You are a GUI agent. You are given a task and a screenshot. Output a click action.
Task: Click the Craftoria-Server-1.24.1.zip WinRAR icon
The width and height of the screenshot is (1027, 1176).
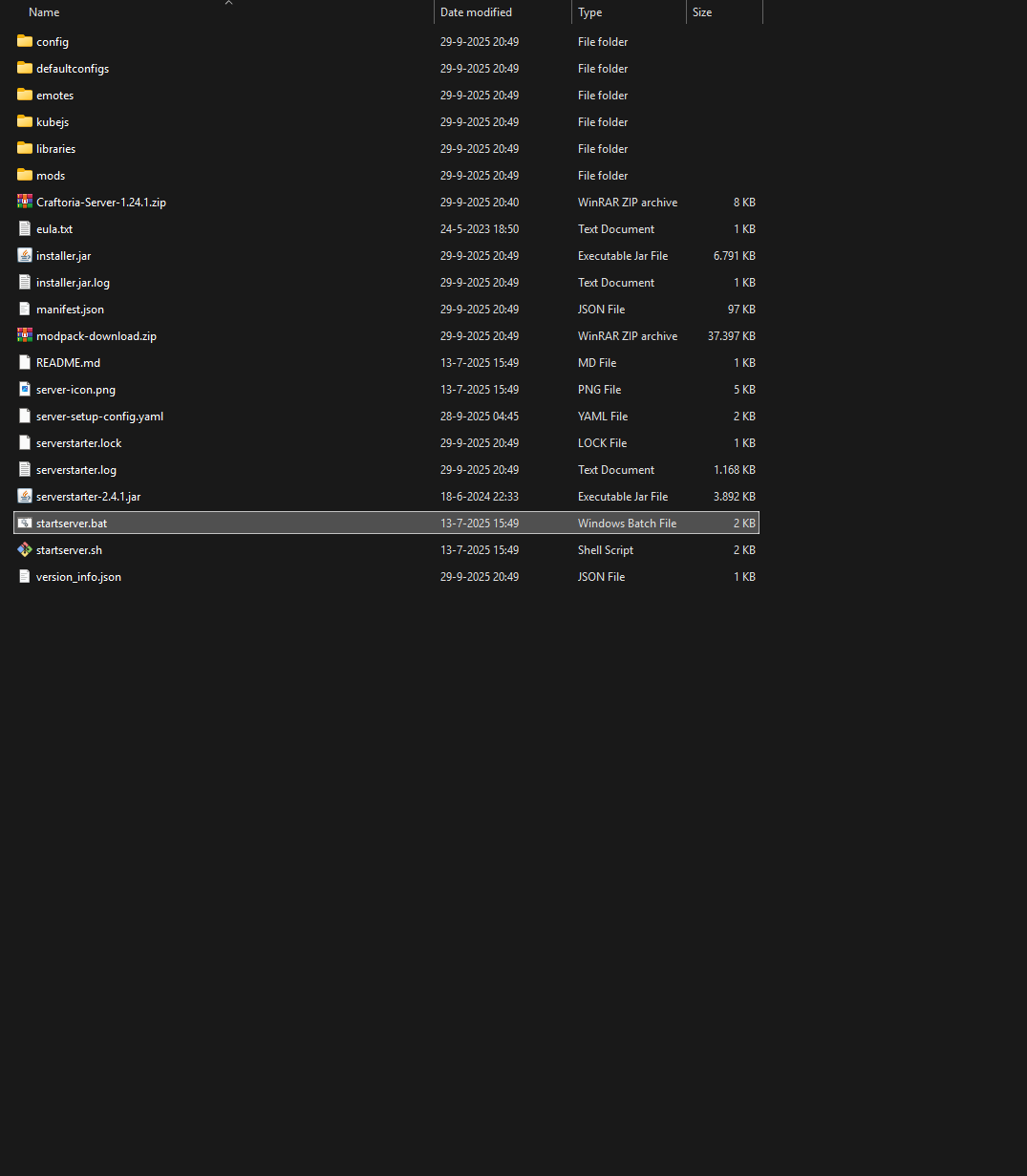tap(25, 202)
